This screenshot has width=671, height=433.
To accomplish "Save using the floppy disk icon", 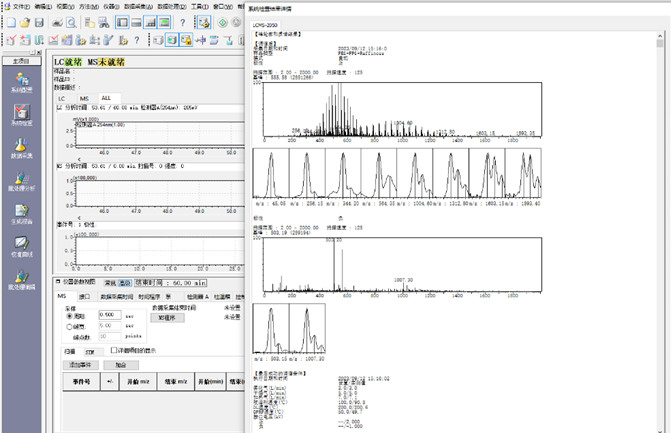I will click(x=39, y=22).
